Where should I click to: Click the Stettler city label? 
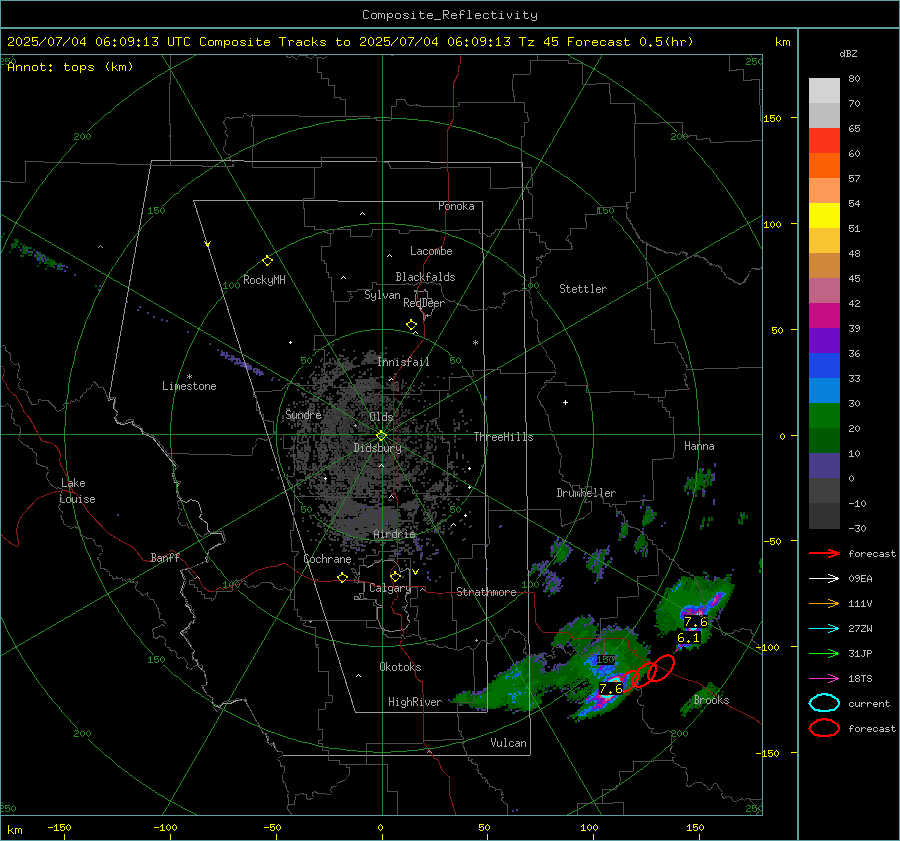coord(583,289)
